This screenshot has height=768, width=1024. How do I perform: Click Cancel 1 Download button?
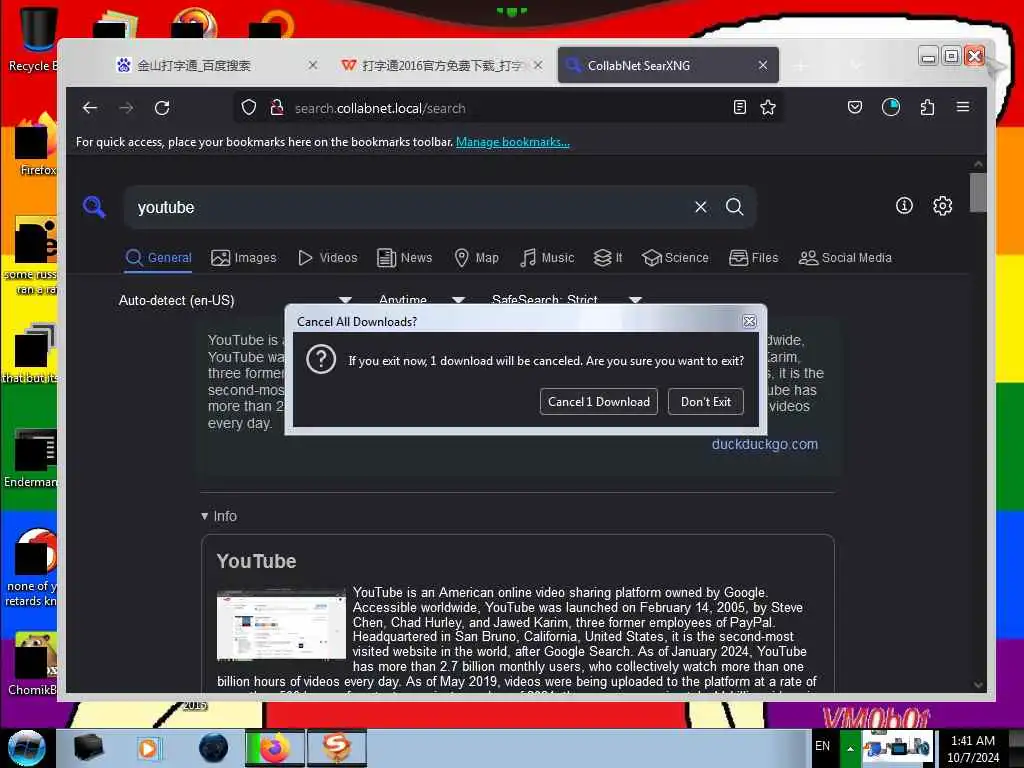pyautogui.click(x=598, y=402)
